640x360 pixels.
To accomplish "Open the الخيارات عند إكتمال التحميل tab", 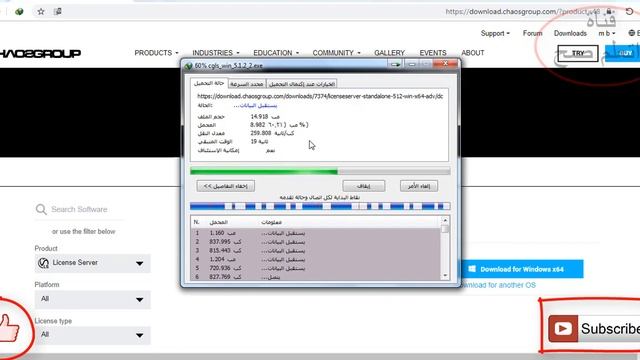I will tap(302, 84).
